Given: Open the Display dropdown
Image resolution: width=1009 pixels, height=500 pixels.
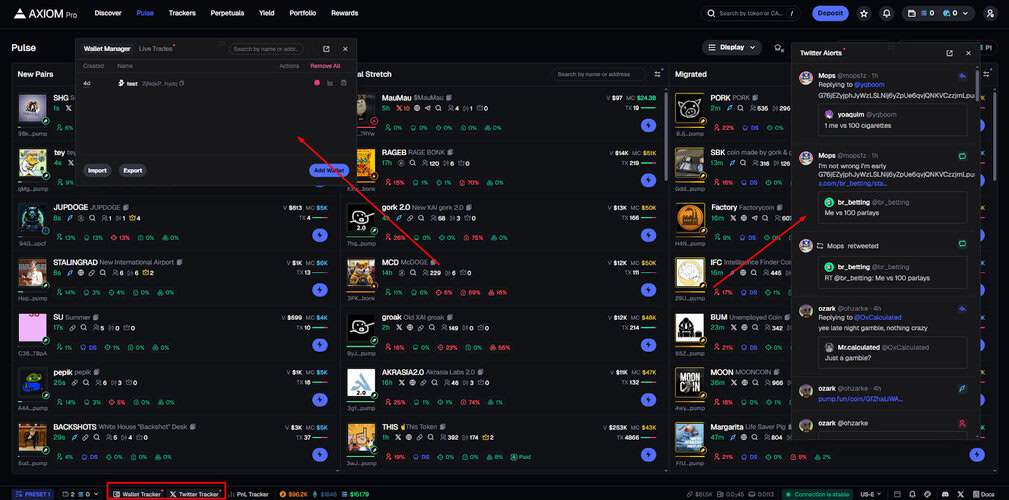Looking at the screenshot, I should pyautogui.click(x=732, y=48).
